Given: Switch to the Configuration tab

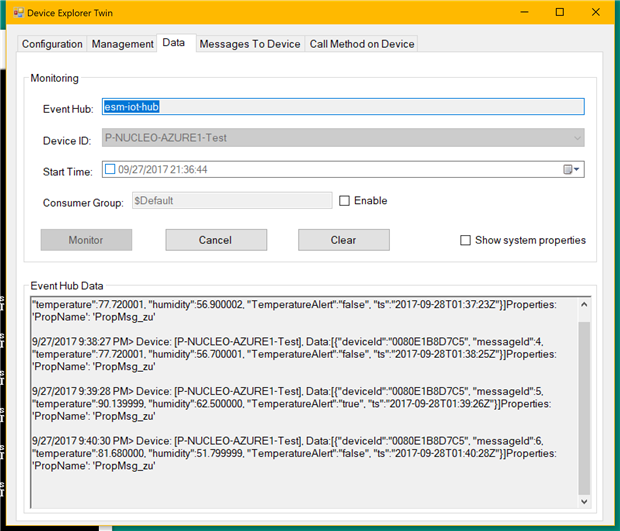Looking at the screenshot, I should pyautogui.click(x=52, y=44).
